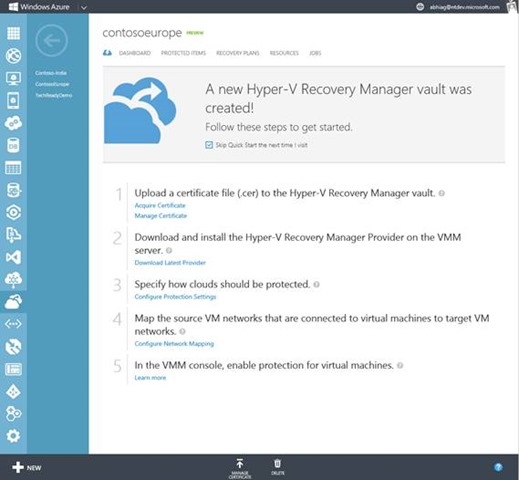Image resolution: width=519 pixels, height=480 pixels.
Task: Click info icon after step 3 text
Action: (317, 284)
